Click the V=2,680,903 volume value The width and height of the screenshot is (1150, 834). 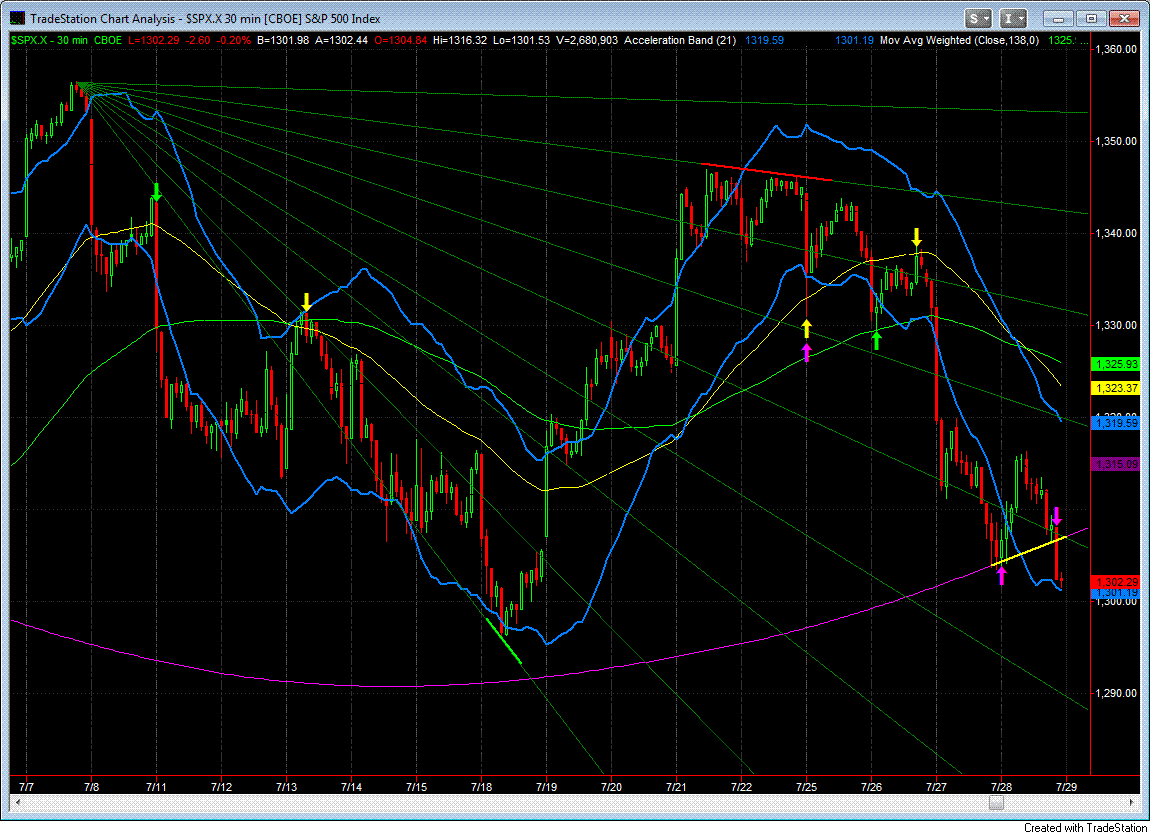coord(587,40)
